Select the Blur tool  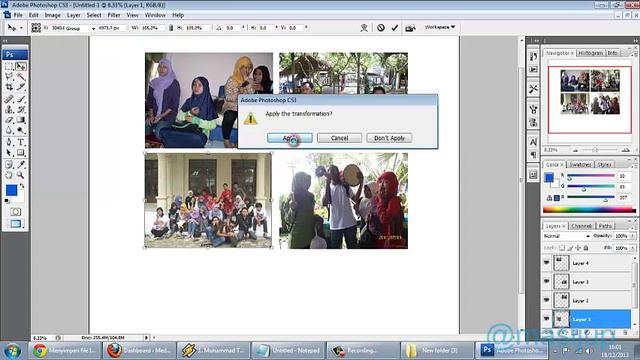(x=9, y=131)
